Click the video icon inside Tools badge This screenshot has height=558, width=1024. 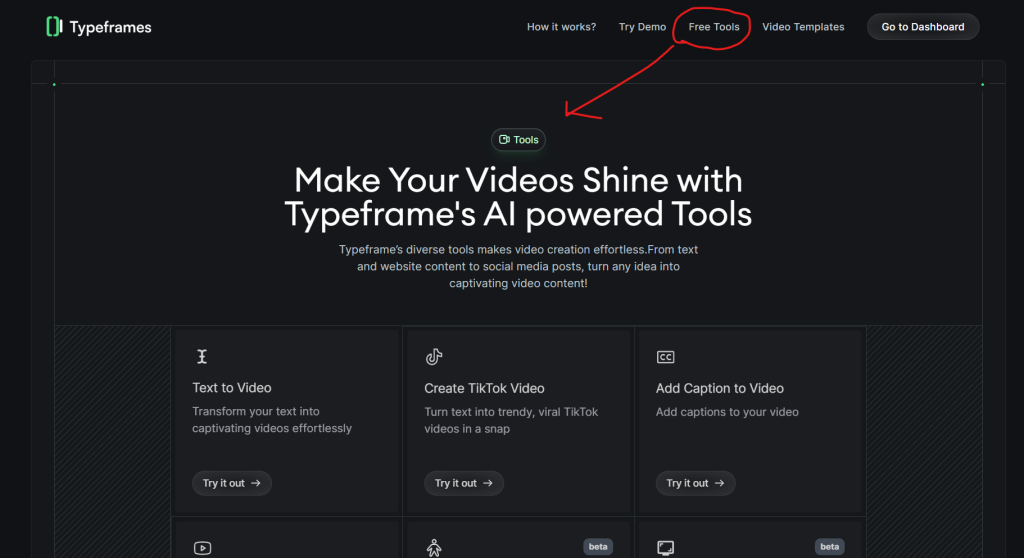tap(504, 140)
